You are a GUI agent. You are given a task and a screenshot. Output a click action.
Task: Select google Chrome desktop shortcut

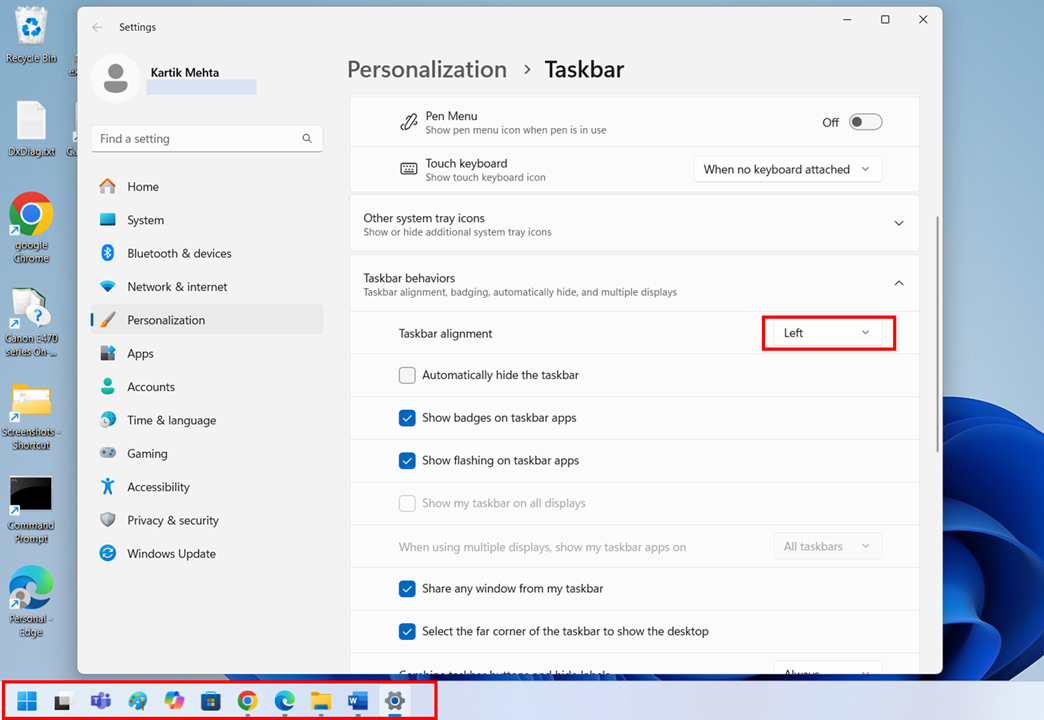tap(31, 228)
